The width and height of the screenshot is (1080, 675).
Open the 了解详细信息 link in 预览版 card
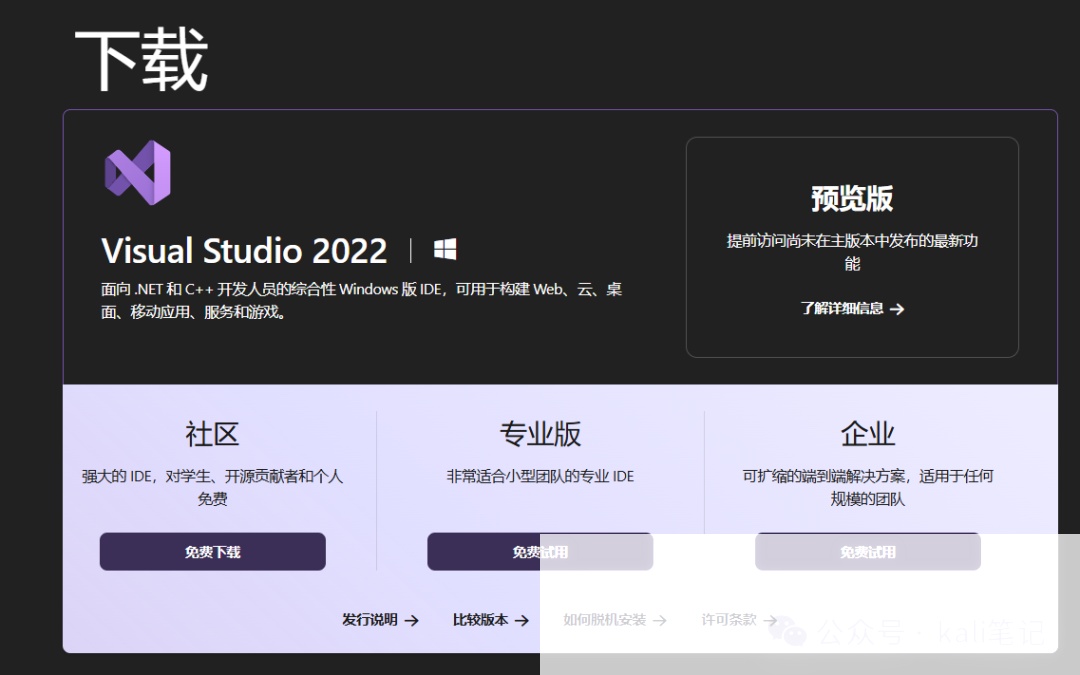click(x=852, y=309)
